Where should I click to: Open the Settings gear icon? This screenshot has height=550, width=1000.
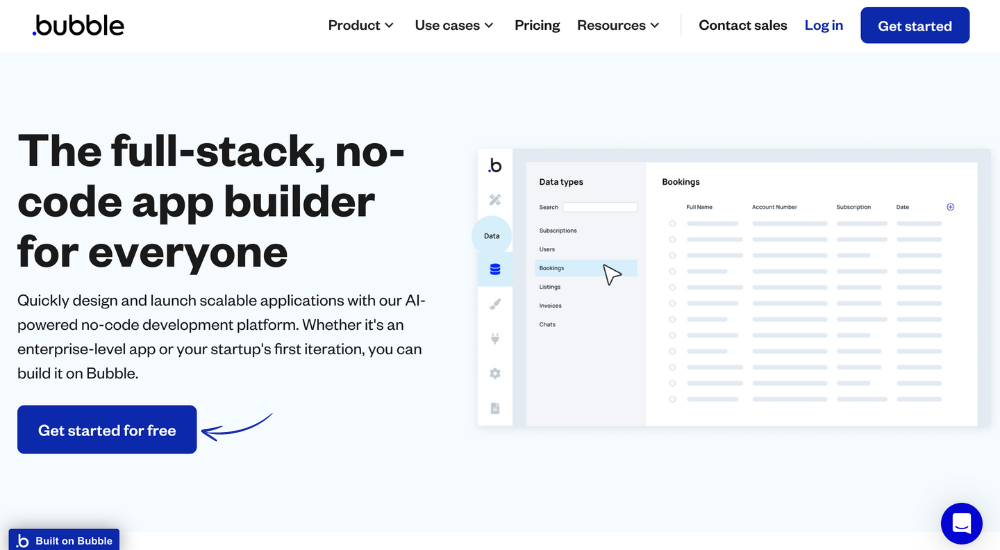495,373
